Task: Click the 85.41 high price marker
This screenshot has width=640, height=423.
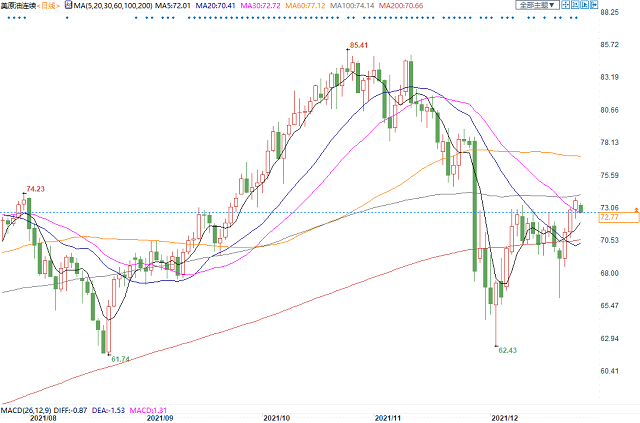Action: [359, 46]
